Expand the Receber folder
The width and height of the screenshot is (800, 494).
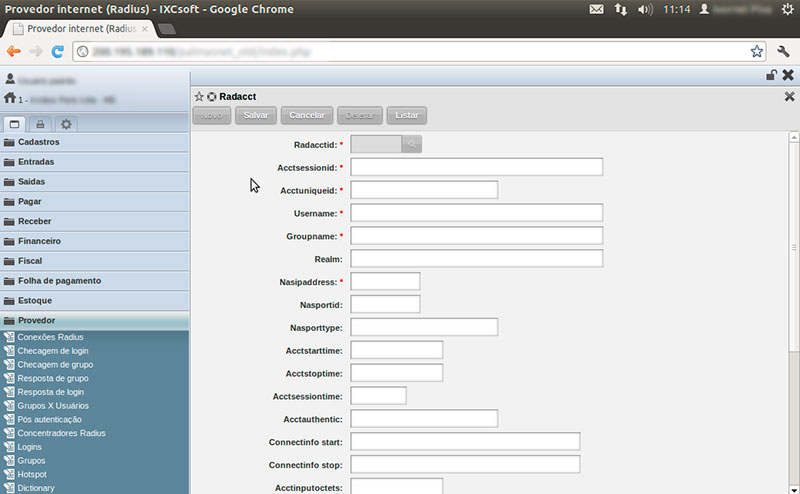(94, 221)
